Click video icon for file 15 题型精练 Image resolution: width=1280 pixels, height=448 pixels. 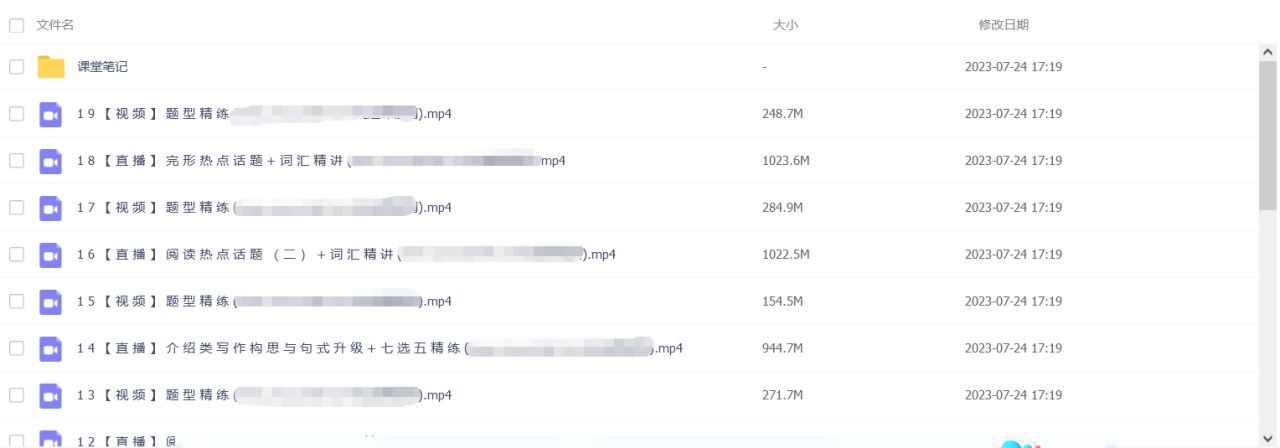[x=51, y=302]
